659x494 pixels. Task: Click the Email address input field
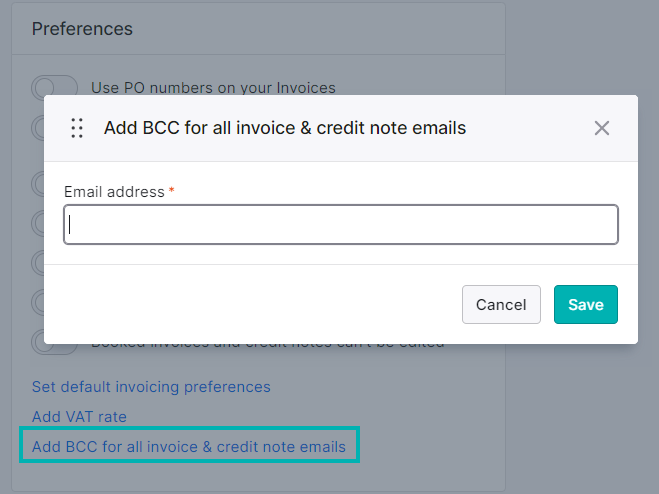coord(341,225)
